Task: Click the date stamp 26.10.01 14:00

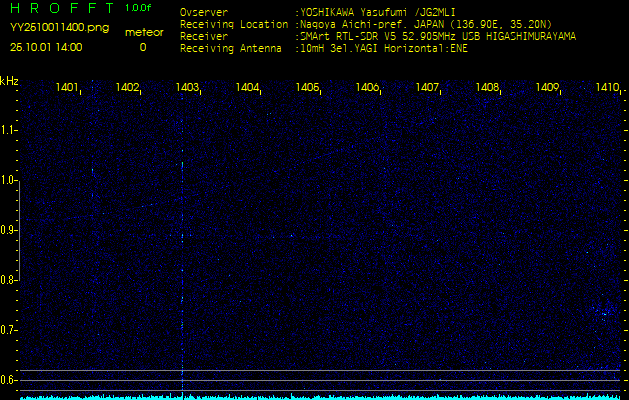Action: tap(46, 47)
